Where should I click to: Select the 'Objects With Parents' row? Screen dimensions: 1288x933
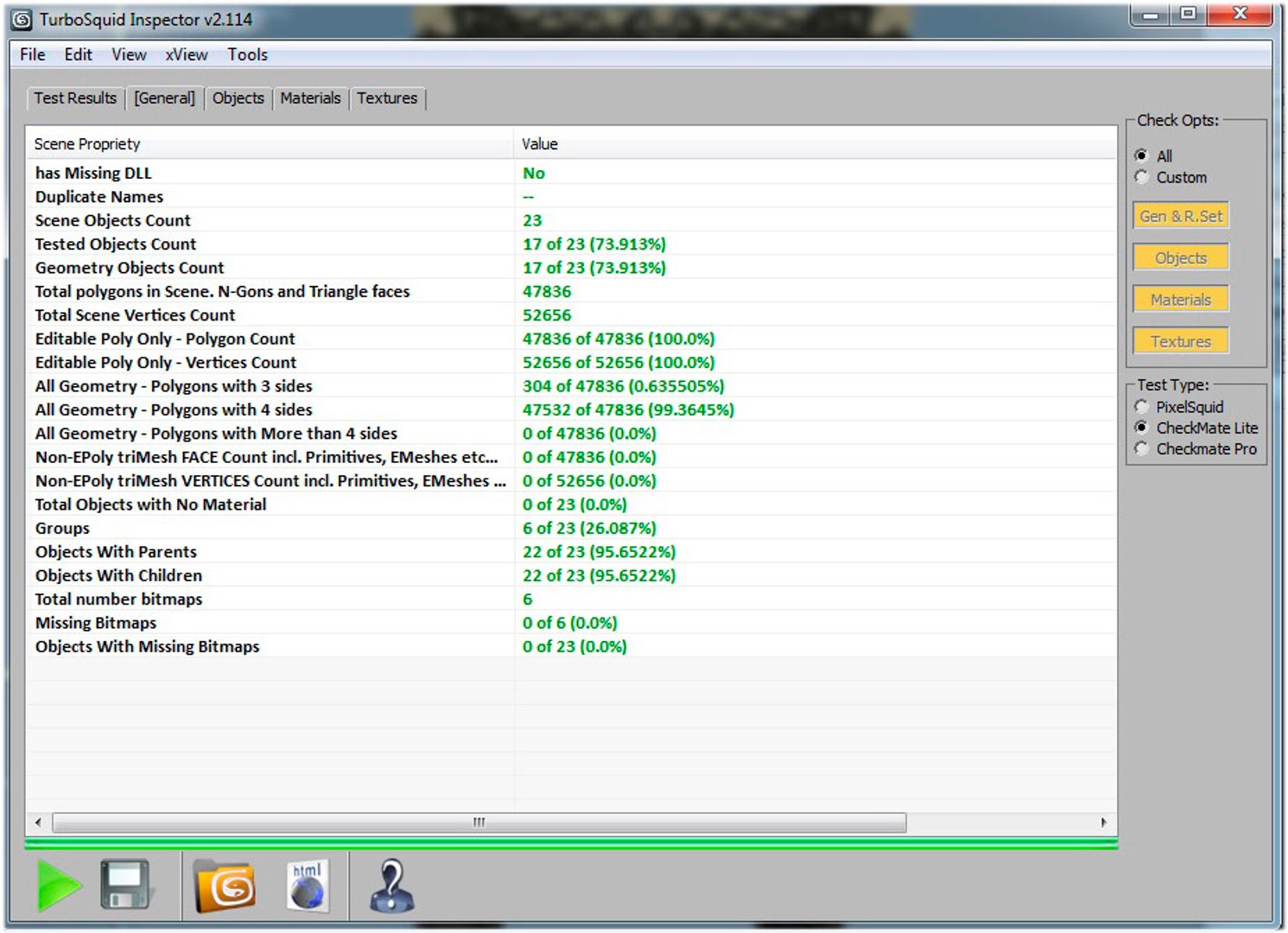pyautogui.click(x=571, y=552)
